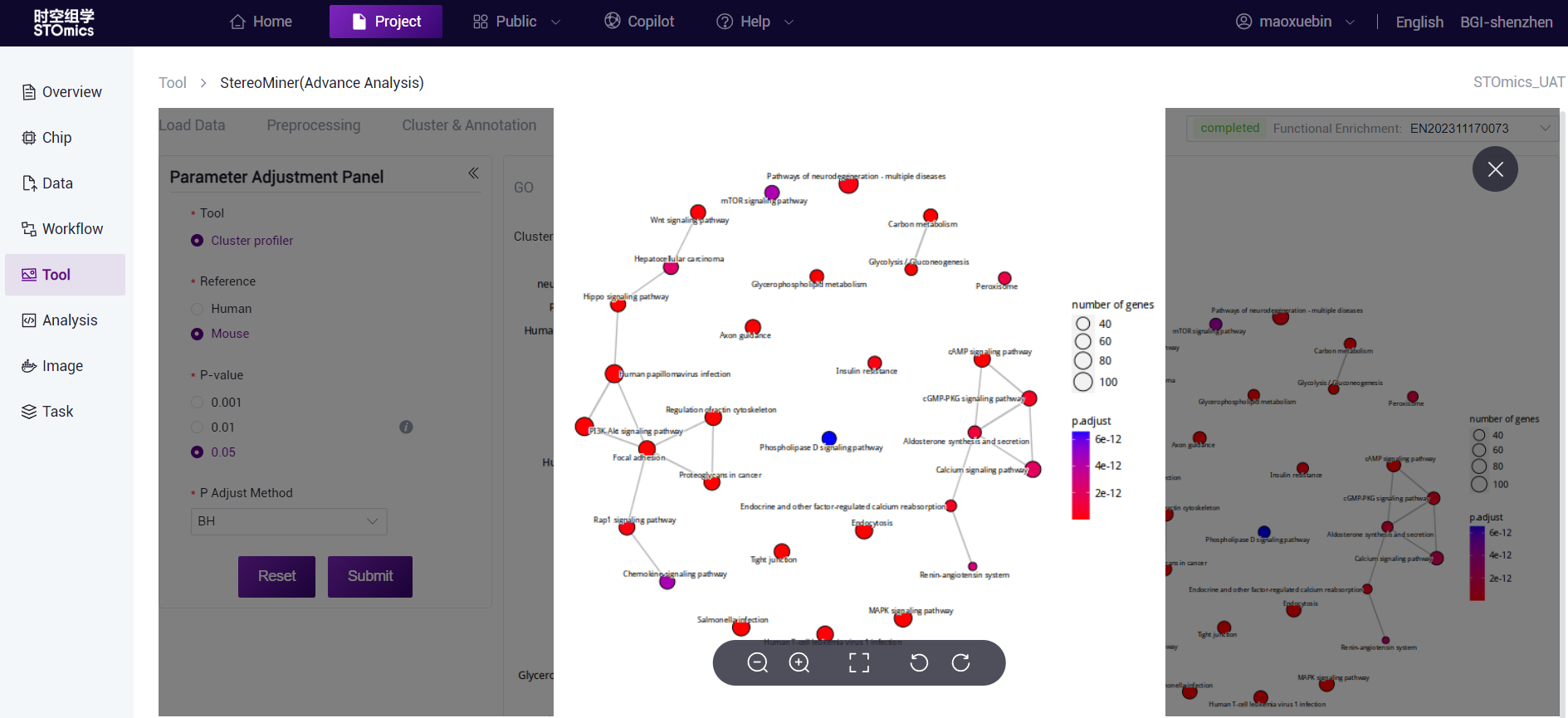Click the p.adjust color gradient legend
This screenshot has height=718, width=1568.
[1080, 475]
